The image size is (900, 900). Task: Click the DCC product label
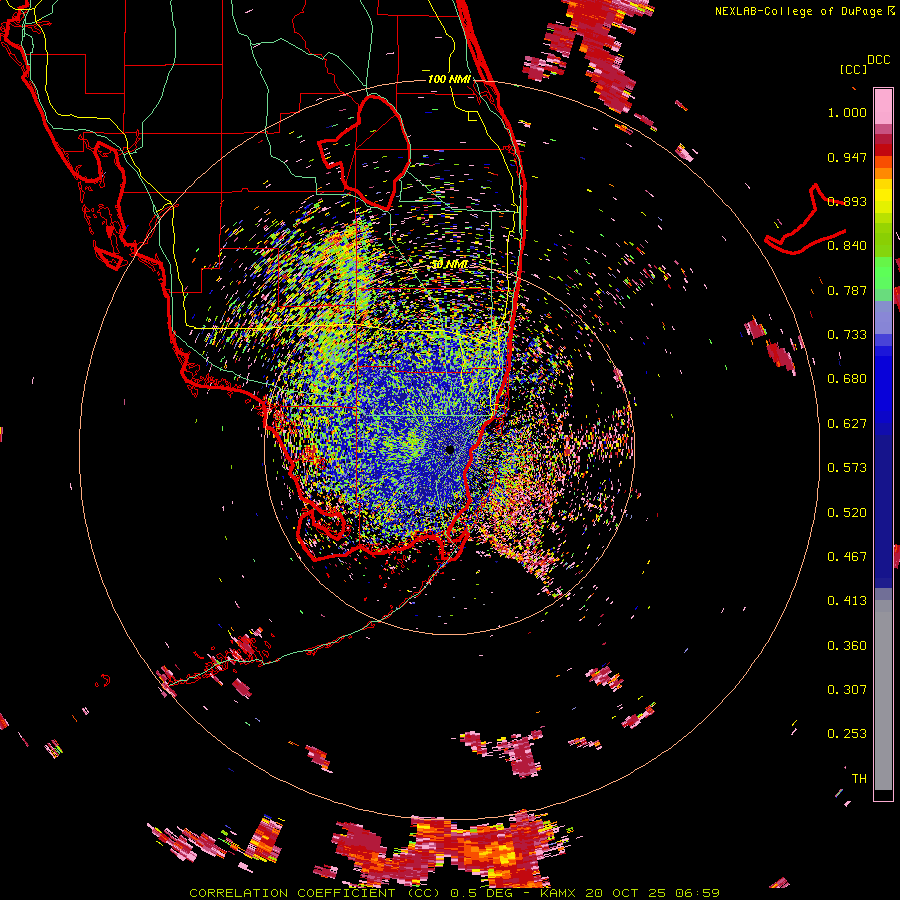[x=879, y=60]
